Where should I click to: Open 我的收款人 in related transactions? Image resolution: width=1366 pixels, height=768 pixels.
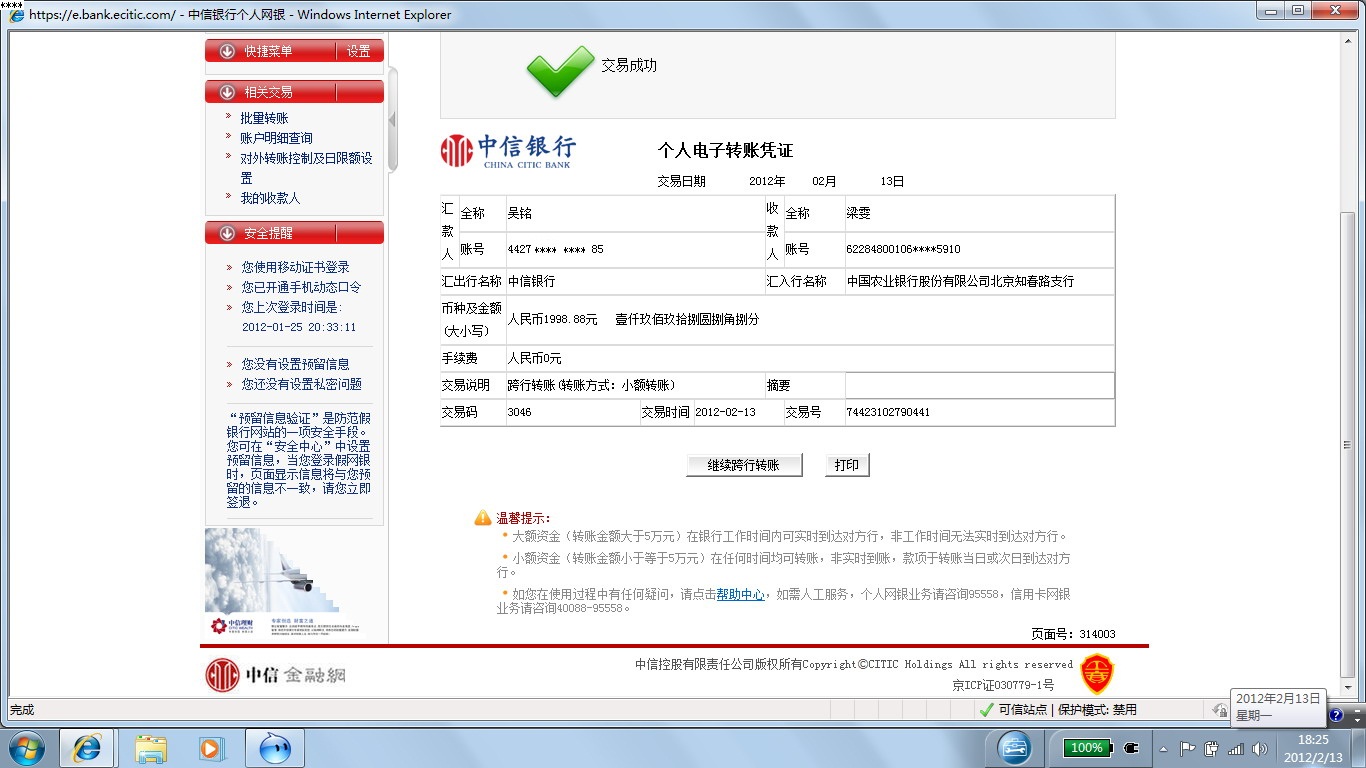point(270,198)
